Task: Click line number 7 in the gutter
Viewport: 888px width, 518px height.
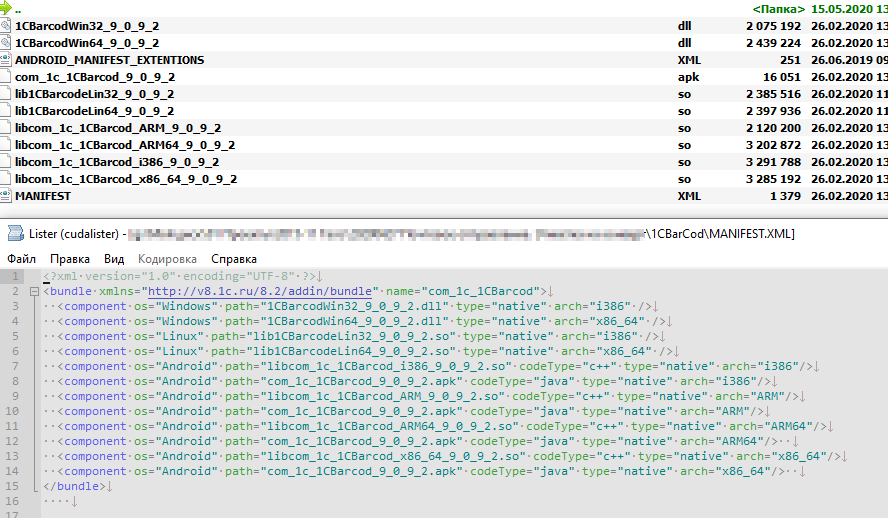Action: tap(15, 366)
